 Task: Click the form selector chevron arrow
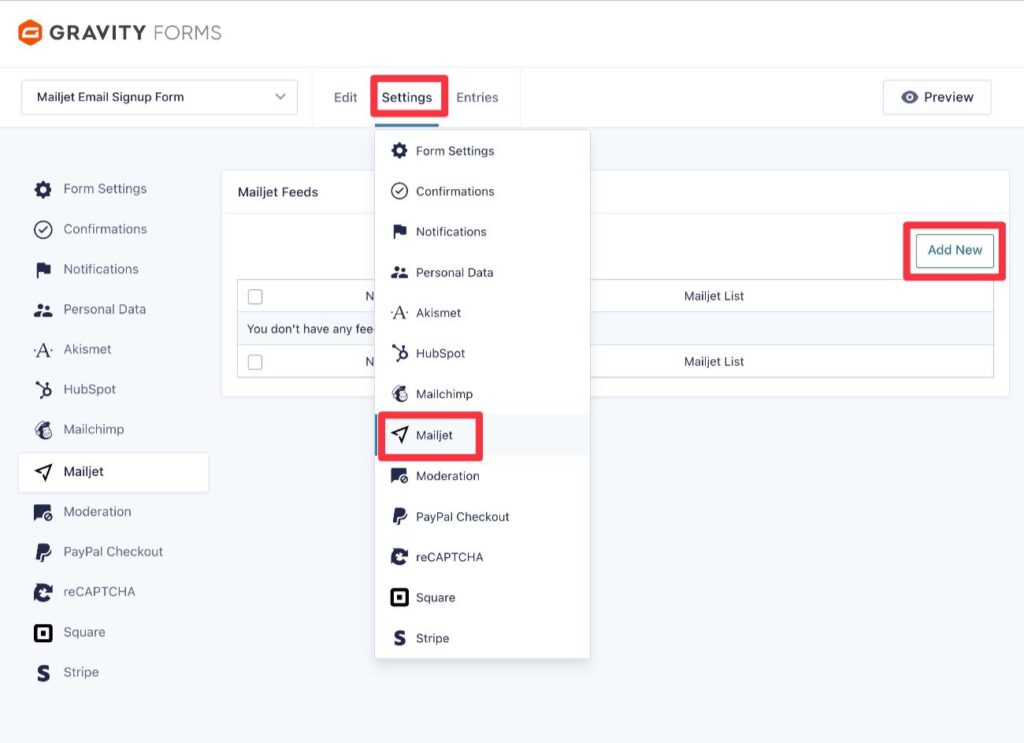pyautogui.click(x=280, y=97)
